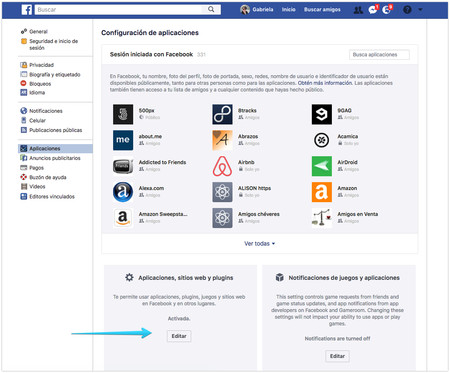The image size is (450, 373).
Task: Open the 8tracks app icon
Action: point(222,114)
